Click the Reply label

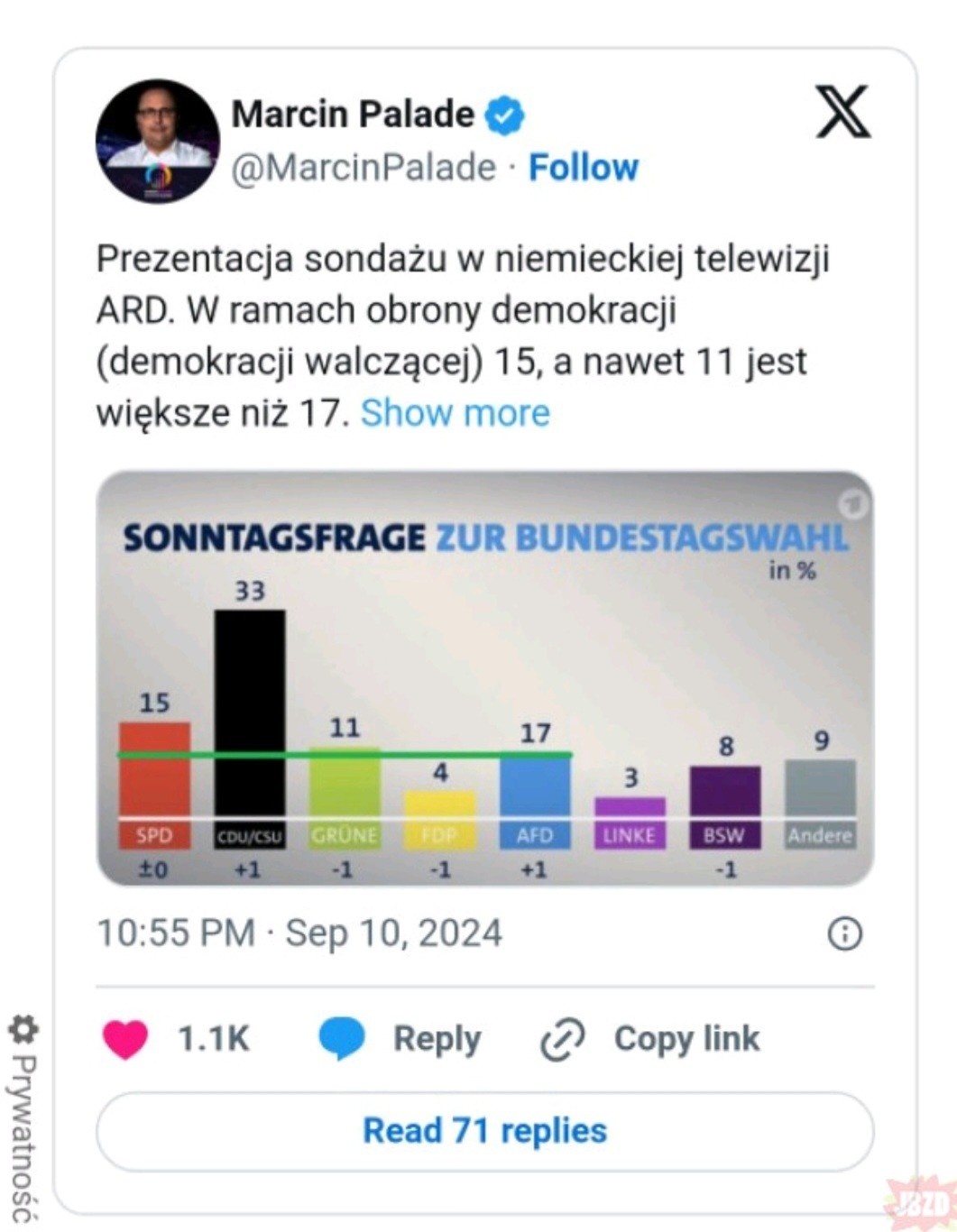(x=437, y=1039)
